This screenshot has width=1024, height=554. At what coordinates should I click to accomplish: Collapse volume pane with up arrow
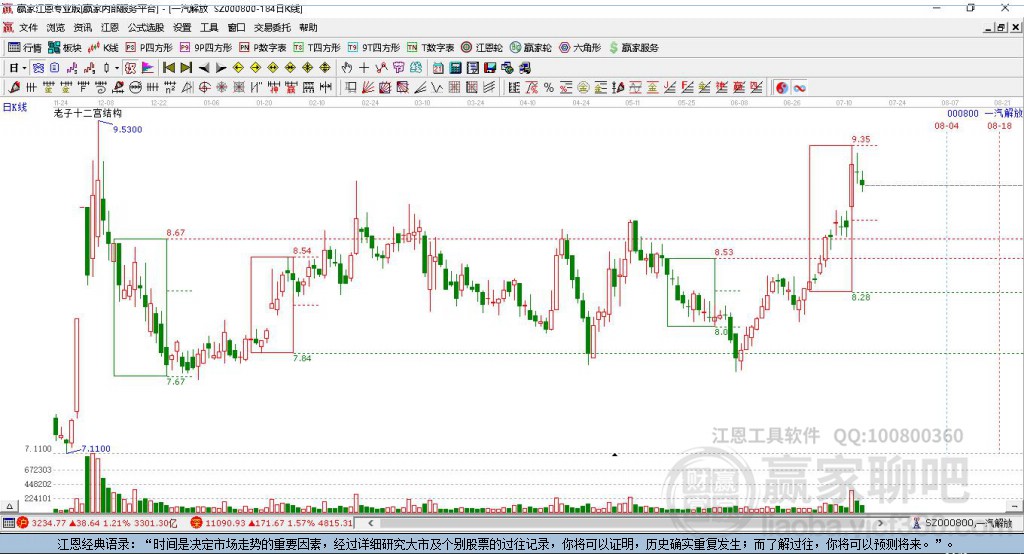pyautogui.click(x=8, y=506)
